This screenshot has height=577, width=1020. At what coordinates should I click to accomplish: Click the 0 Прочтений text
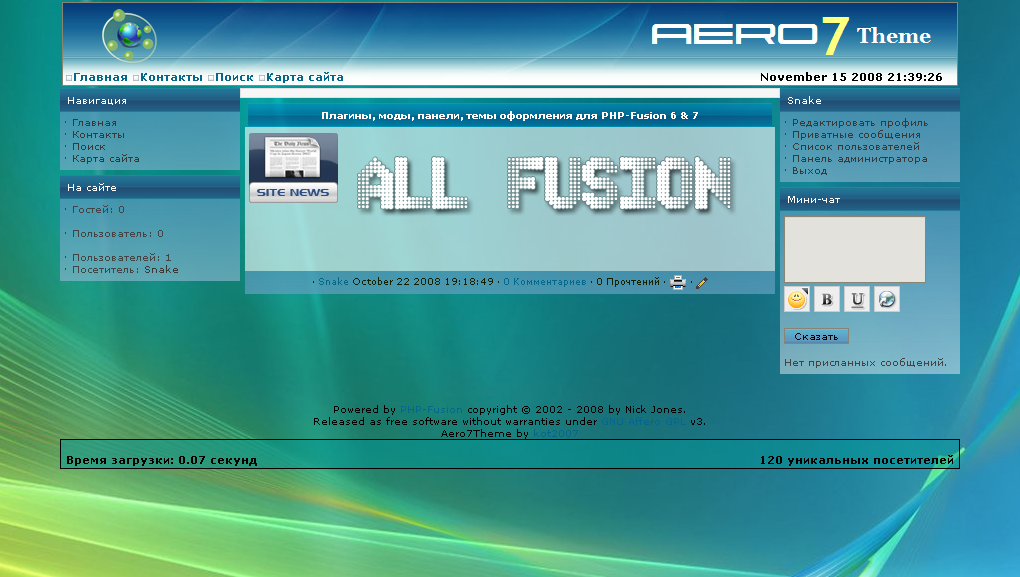[628, 282]
